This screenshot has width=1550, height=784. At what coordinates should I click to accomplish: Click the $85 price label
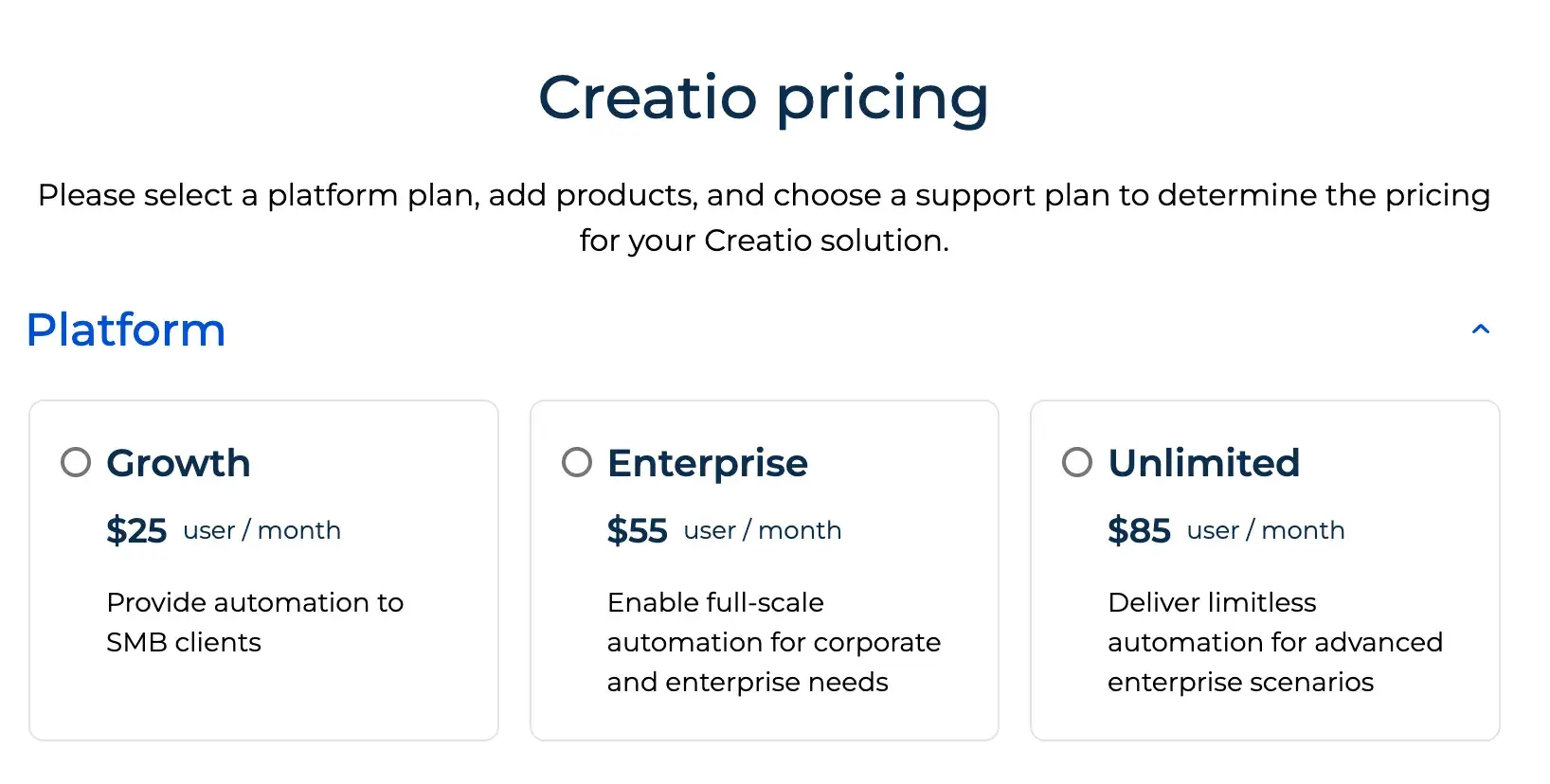tap(1138, 530)
